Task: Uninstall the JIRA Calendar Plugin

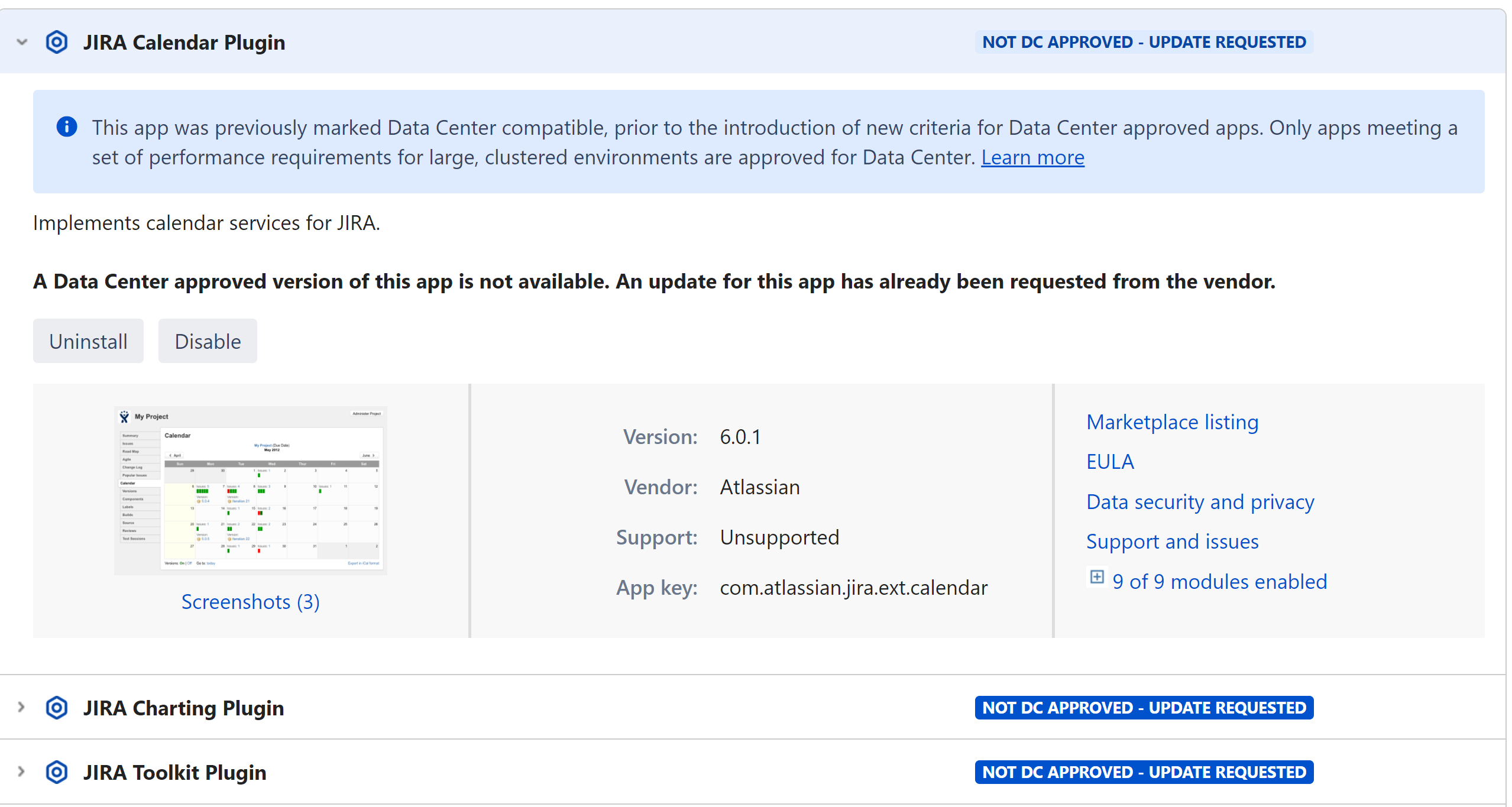Action: coord(88,341)
